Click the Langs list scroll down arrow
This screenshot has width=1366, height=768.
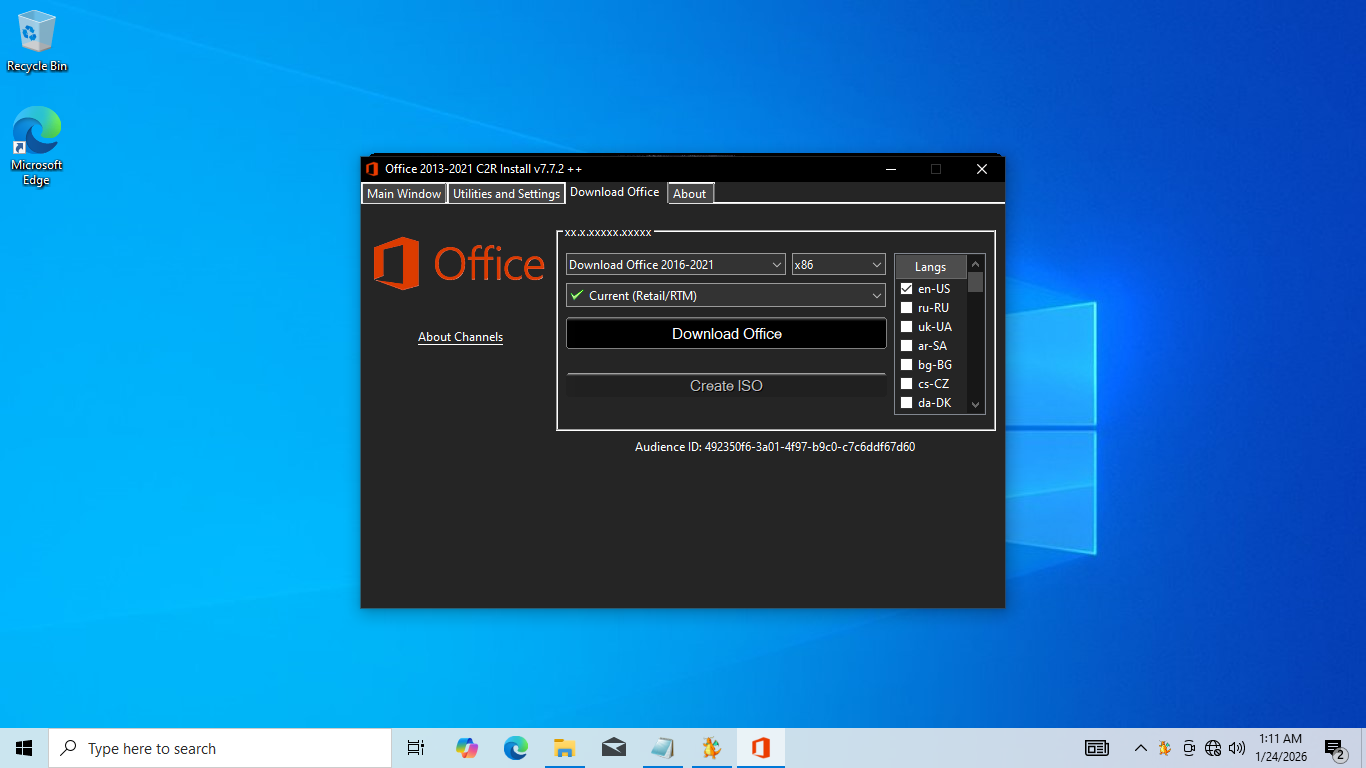[975, 405]
